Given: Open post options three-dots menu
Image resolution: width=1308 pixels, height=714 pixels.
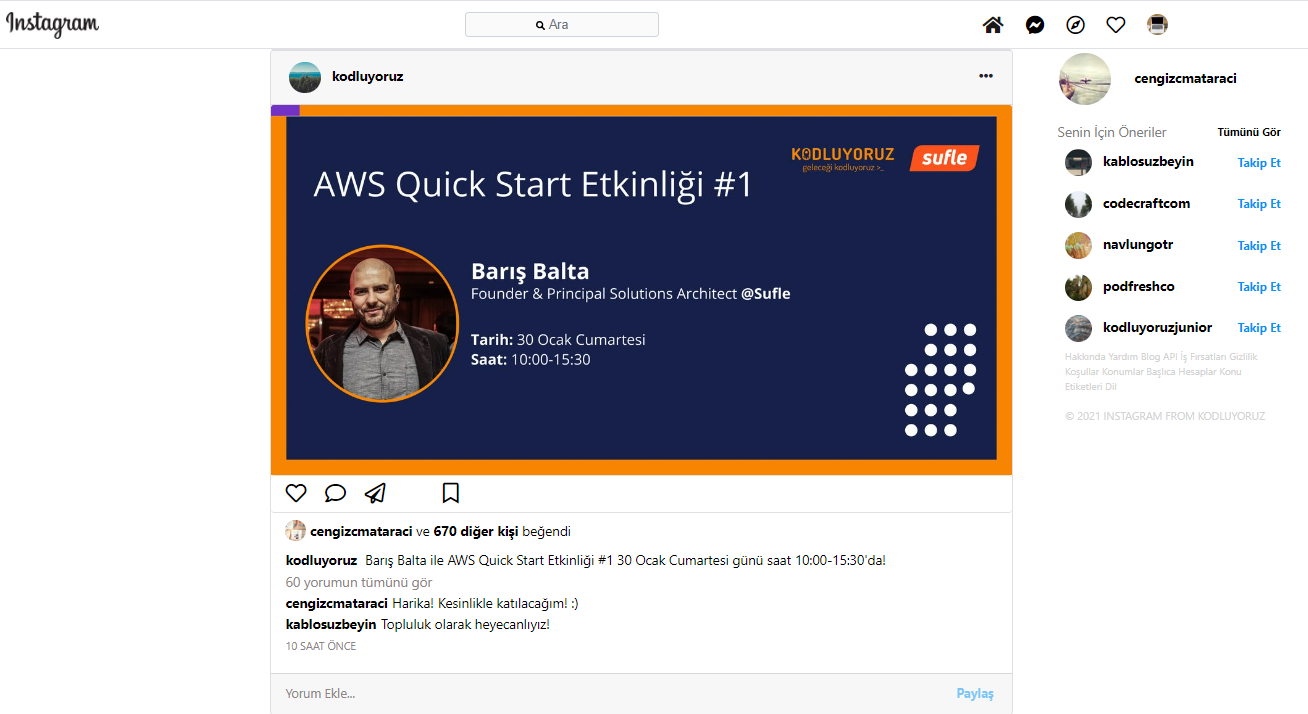Looking at the screenshot, I should 986,76.
